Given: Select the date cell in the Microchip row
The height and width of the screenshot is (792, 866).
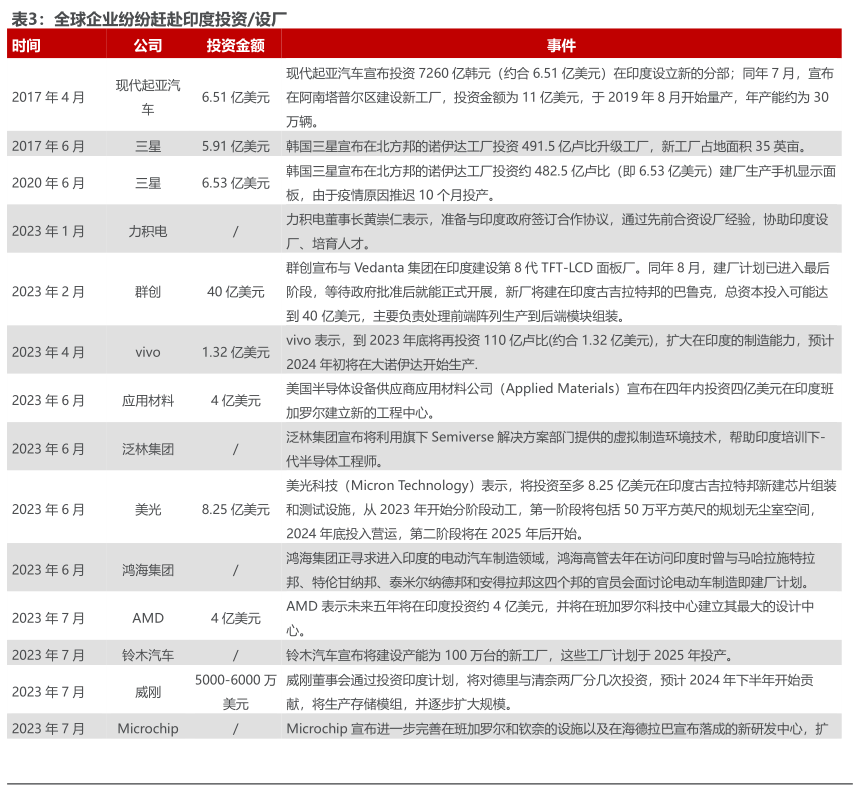Looking at the screenshot, I should pyautogui.click(x=48, y=728).
